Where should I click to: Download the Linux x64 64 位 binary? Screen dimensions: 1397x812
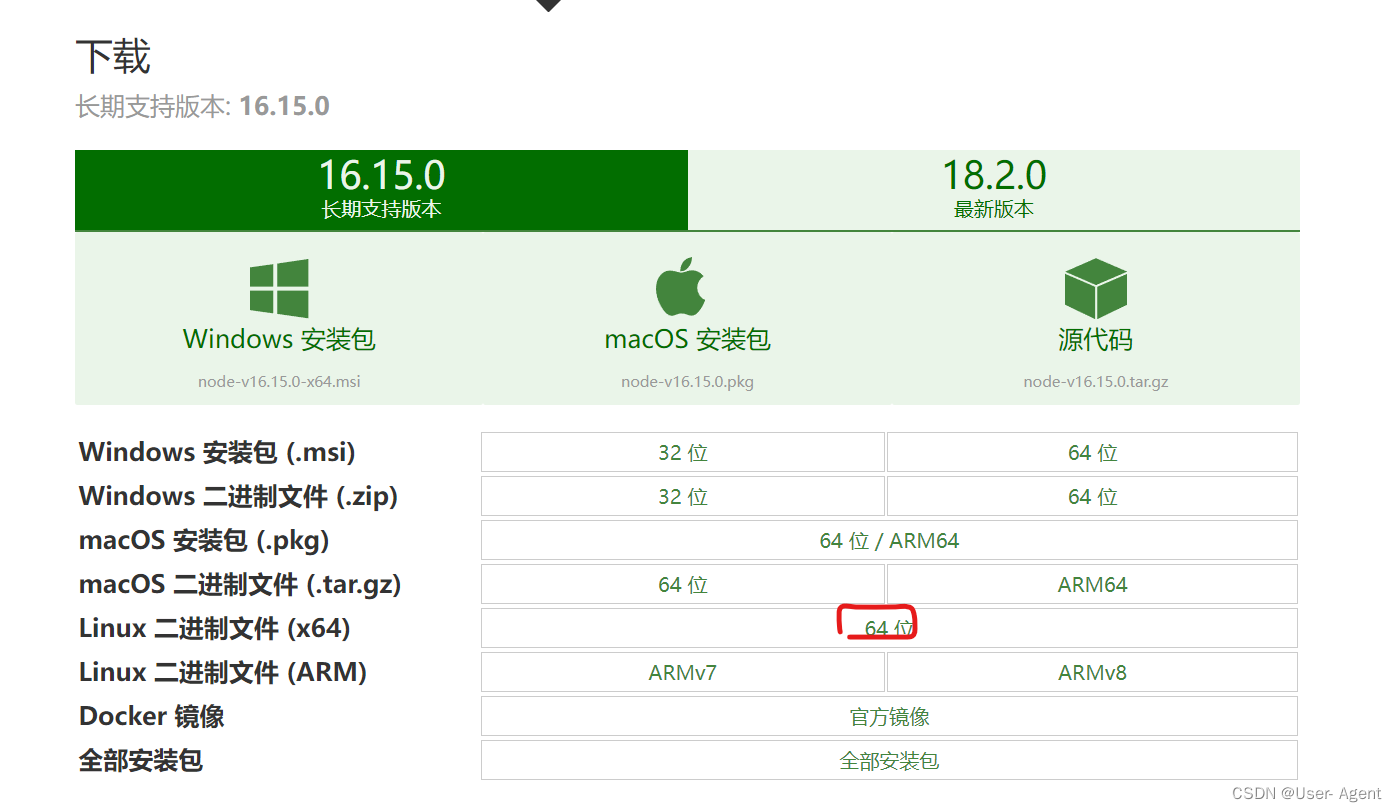[x=889, y=628]
